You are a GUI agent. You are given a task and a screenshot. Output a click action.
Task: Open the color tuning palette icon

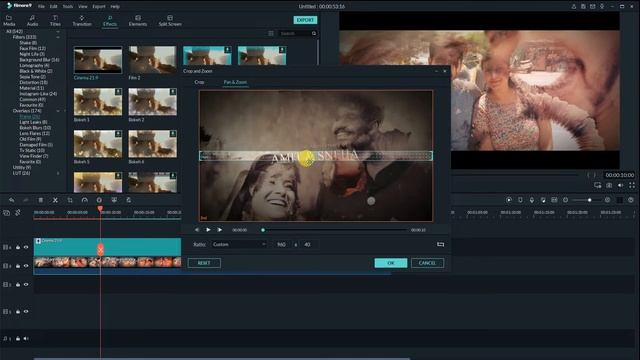tap(99, 200)
